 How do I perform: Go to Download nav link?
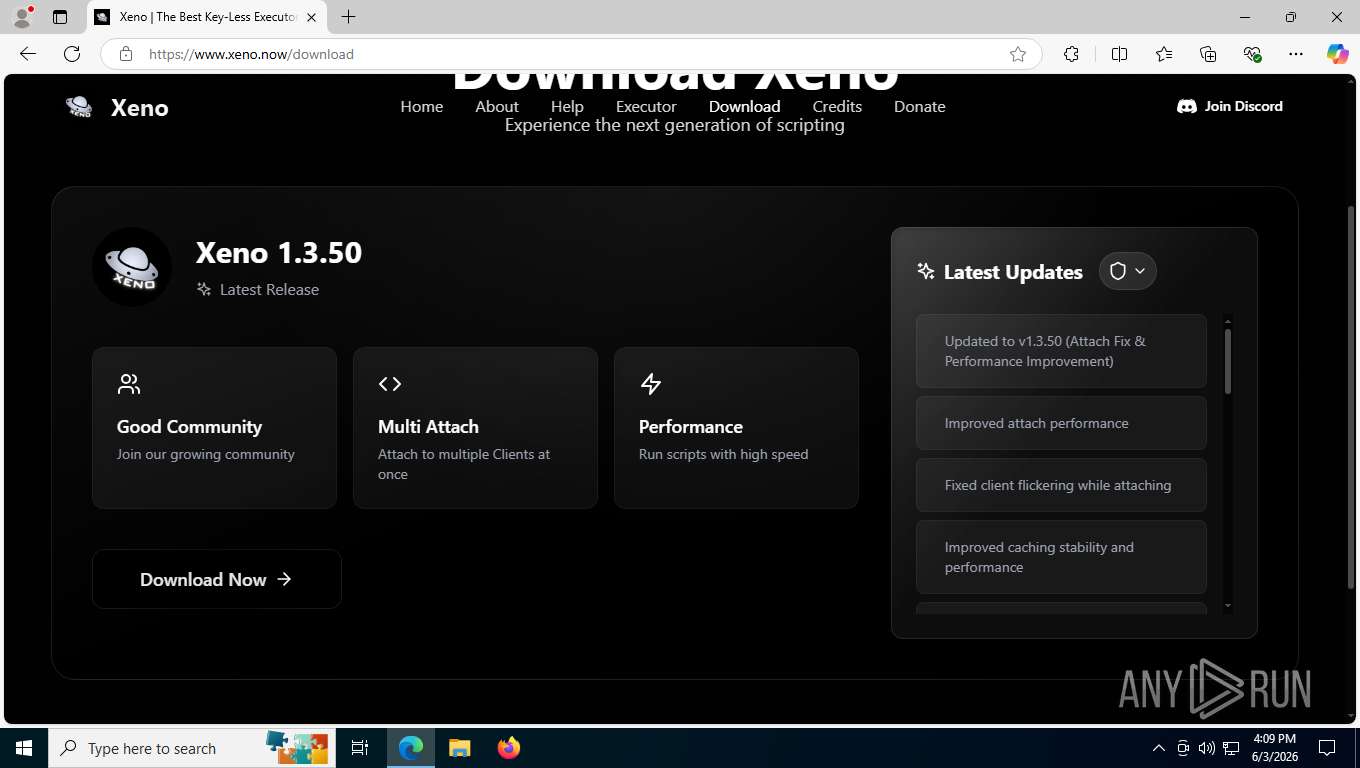[745, 106]
